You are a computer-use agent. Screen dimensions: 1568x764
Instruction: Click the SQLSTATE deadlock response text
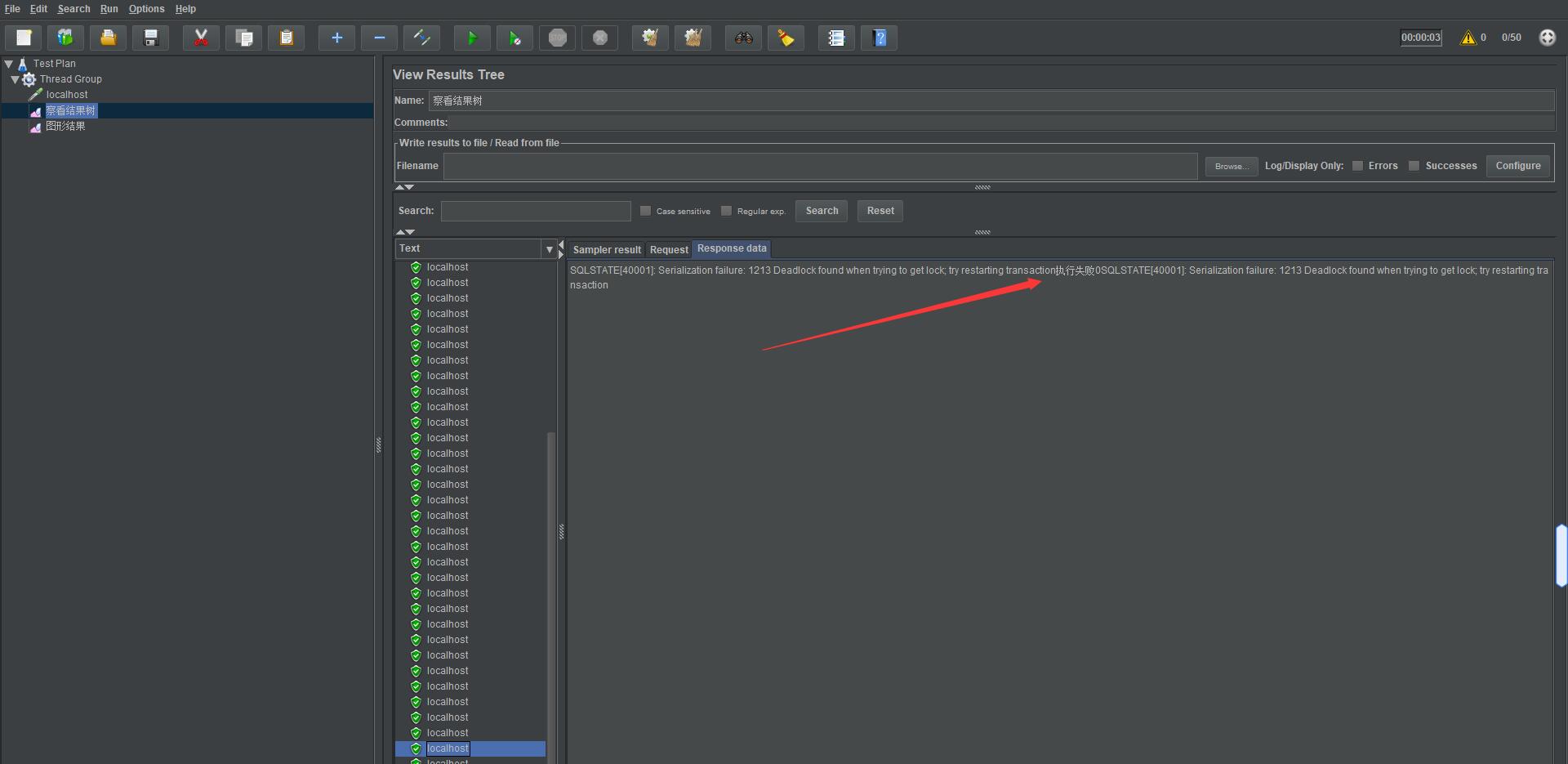pyautogui.click(x=1059, y=278)
